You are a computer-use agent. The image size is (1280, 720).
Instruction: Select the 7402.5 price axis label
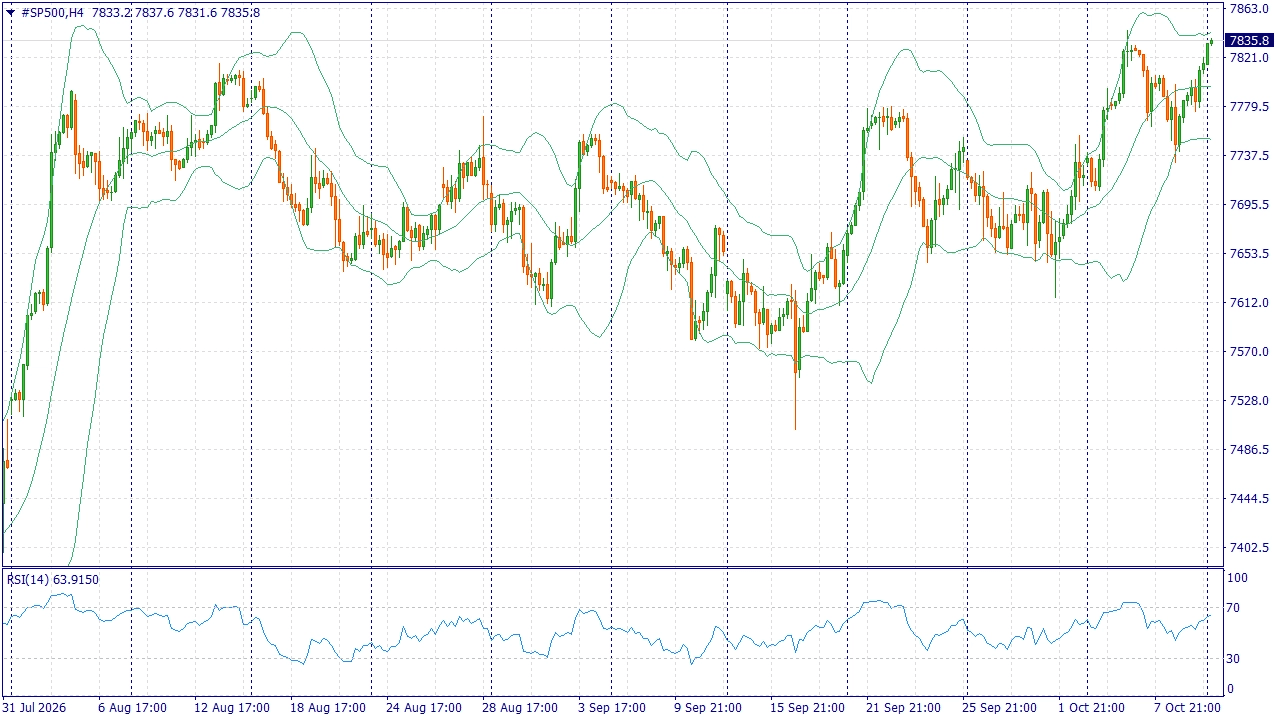point(1247,548)
